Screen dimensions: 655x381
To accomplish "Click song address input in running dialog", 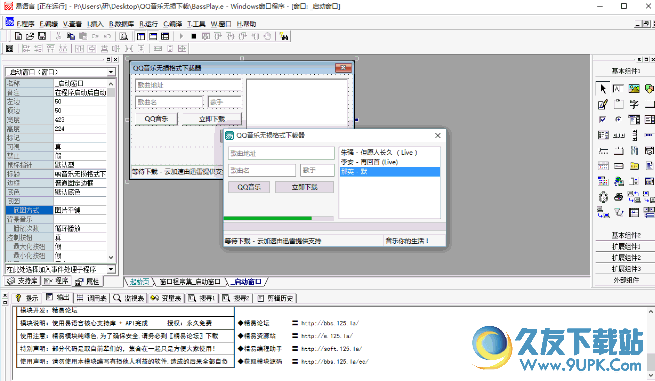I will coord(281,153).
